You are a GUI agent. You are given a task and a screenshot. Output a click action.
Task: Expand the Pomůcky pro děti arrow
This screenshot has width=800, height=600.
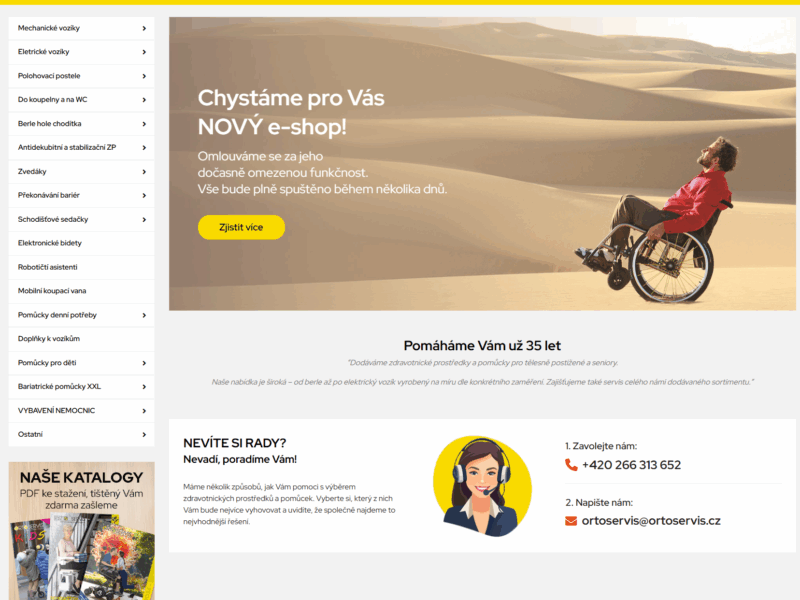(144, 363)
